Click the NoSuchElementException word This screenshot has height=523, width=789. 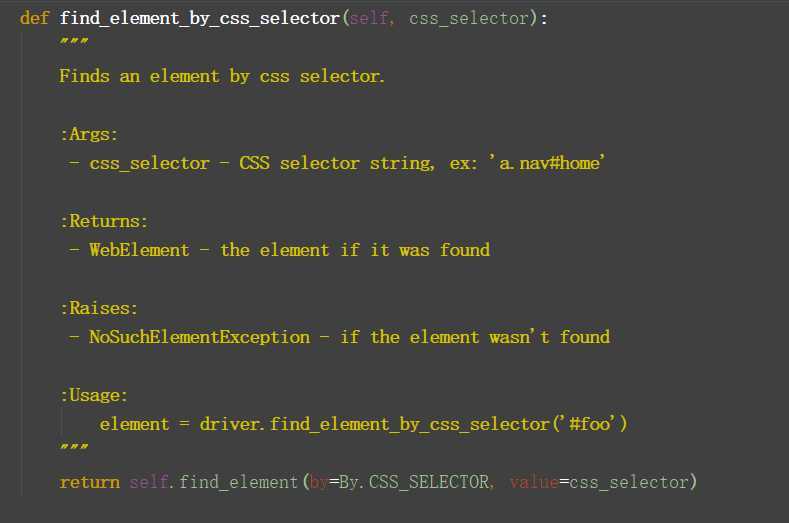(x=200, y=337)
